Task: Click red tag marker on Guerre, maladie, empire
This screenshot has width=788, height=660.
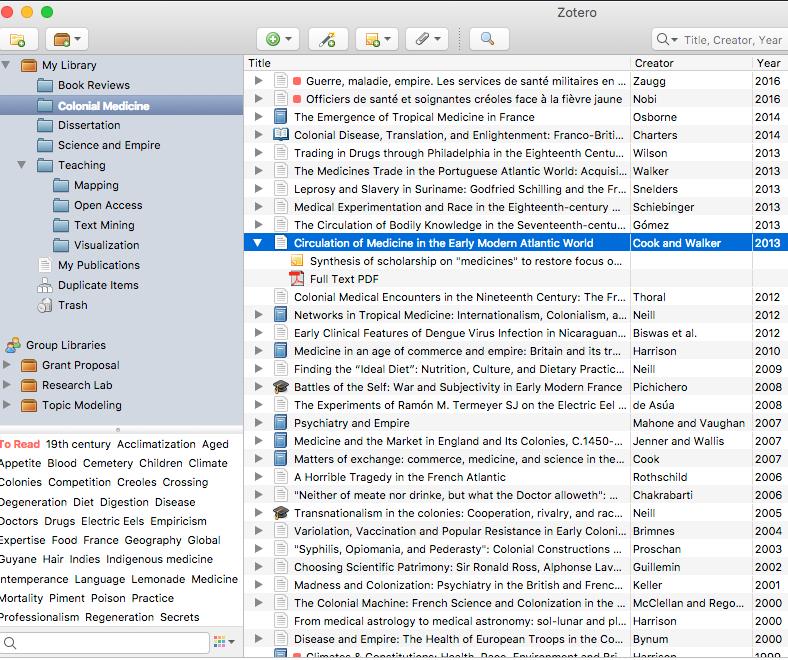Action: (297, 81)
